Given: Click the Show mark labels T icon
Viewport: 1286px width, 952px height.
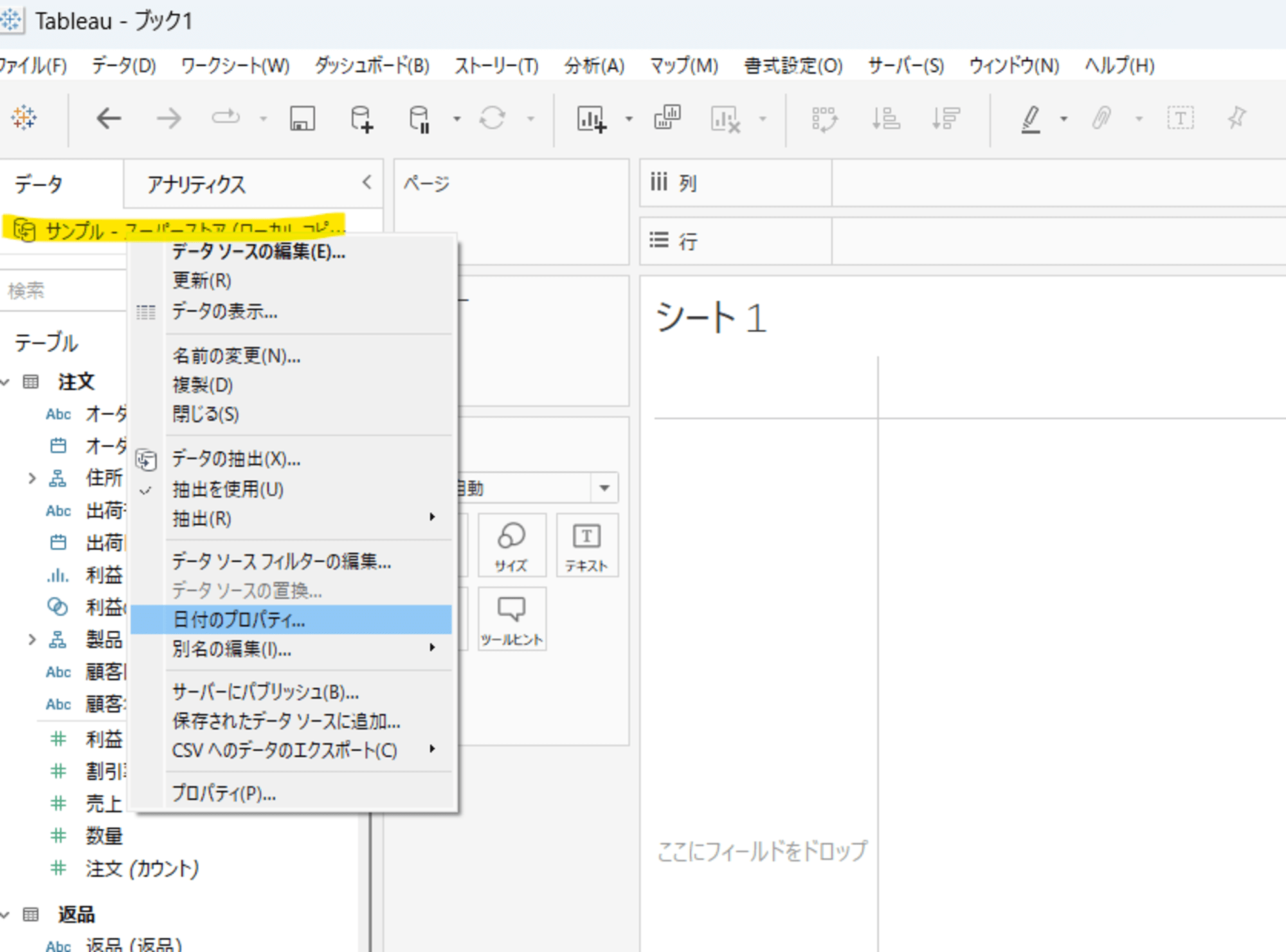Looking at the screenshot, I should (x=1181, y=118).
